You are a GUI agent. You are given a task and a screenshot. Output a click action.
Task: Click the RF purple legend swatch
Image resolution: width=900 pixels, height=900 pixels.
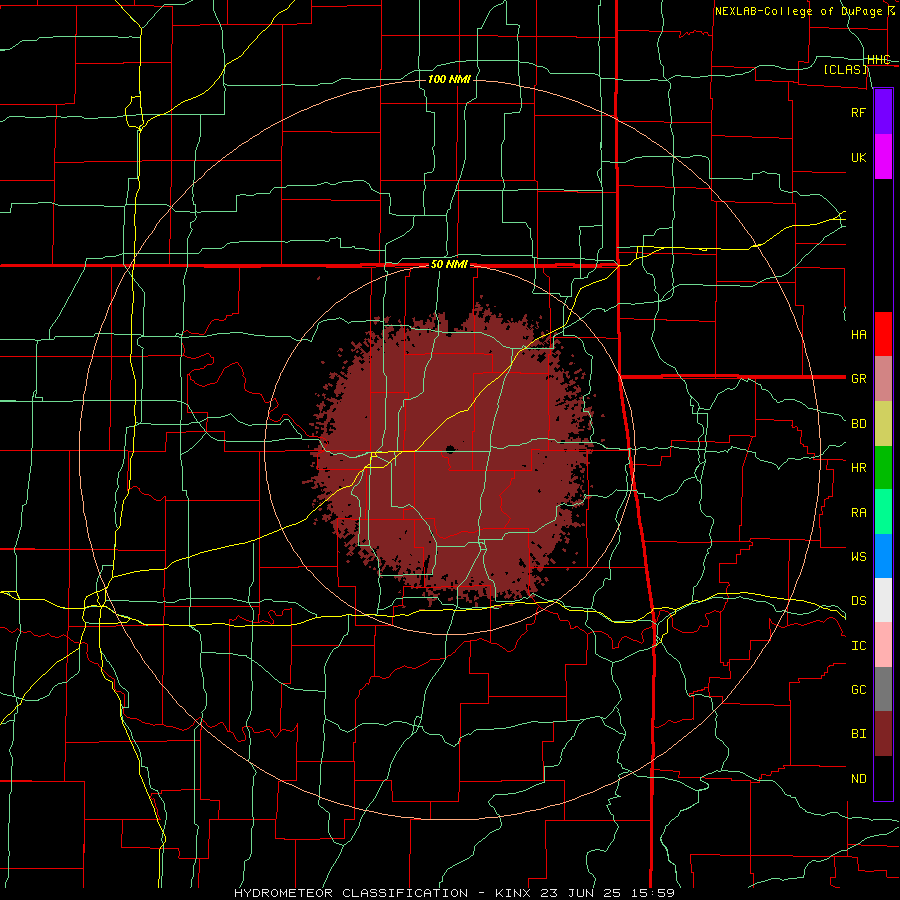point(883,112)
